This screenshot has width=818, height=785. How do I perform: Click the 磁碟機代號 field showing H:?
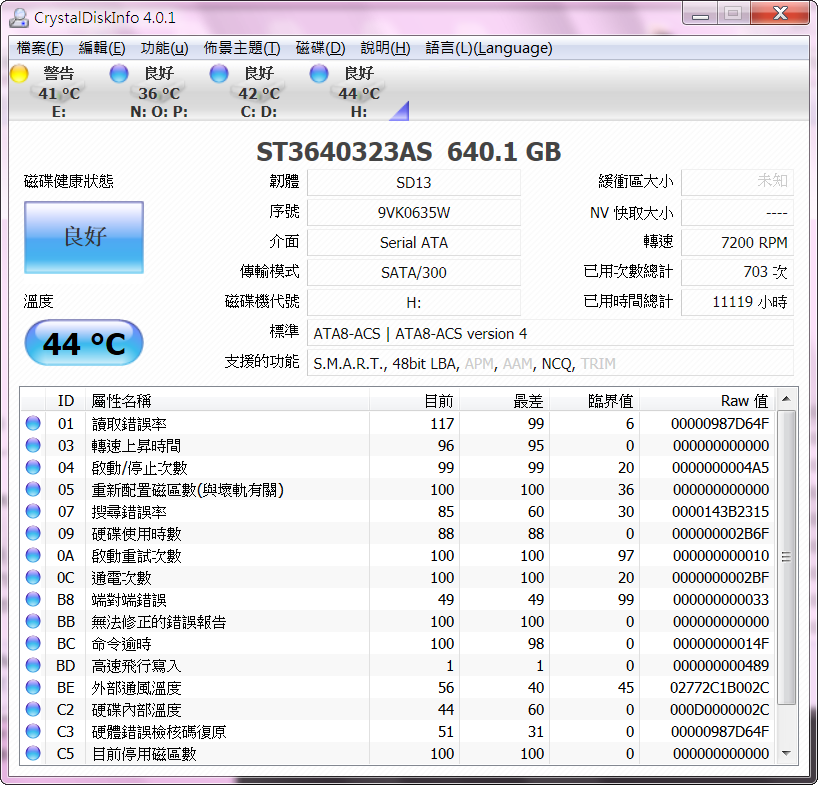pos(414,303)
